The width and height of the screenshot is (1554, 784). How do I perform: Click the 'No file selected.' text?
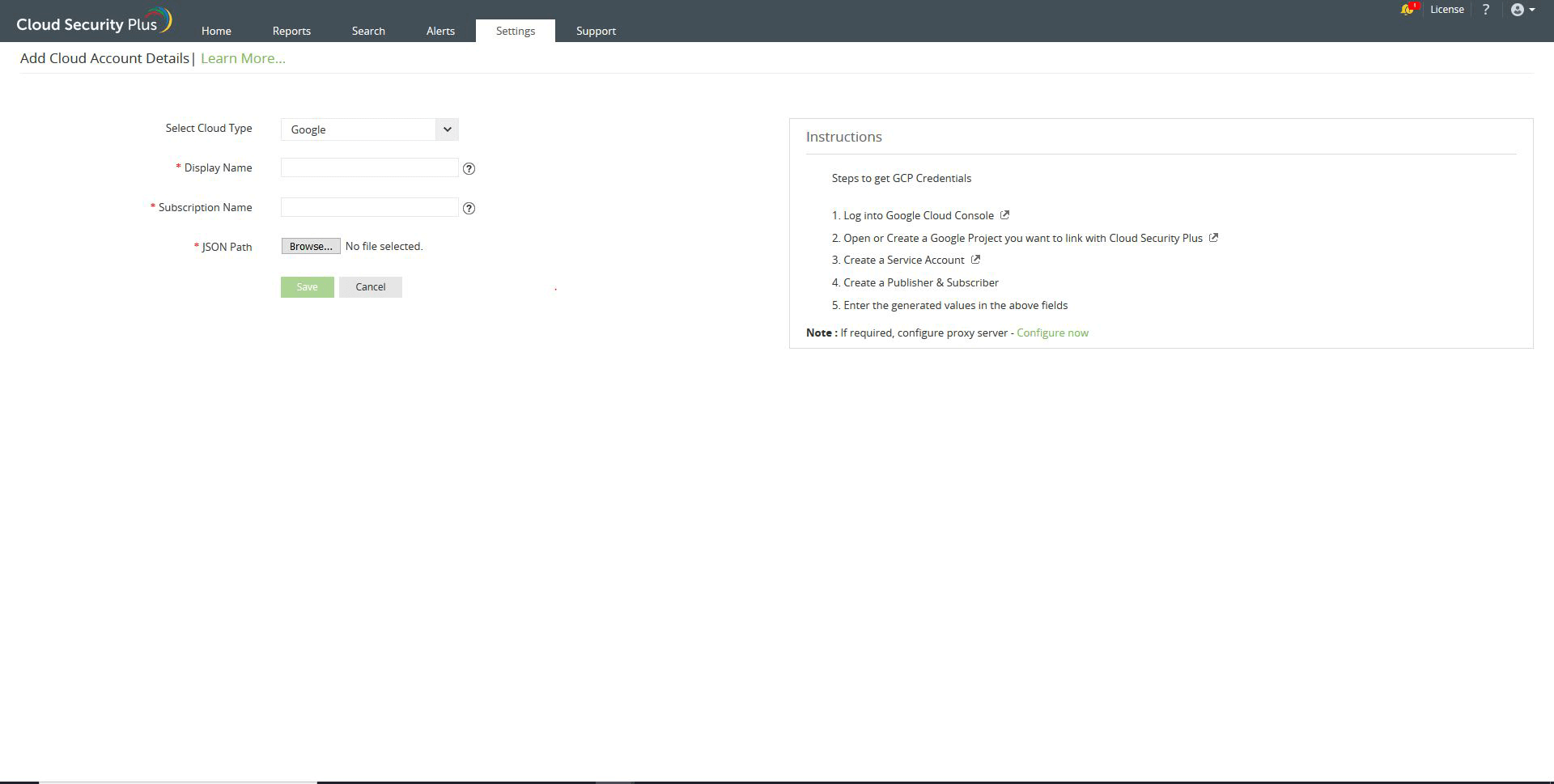click(x=384, y=246)
